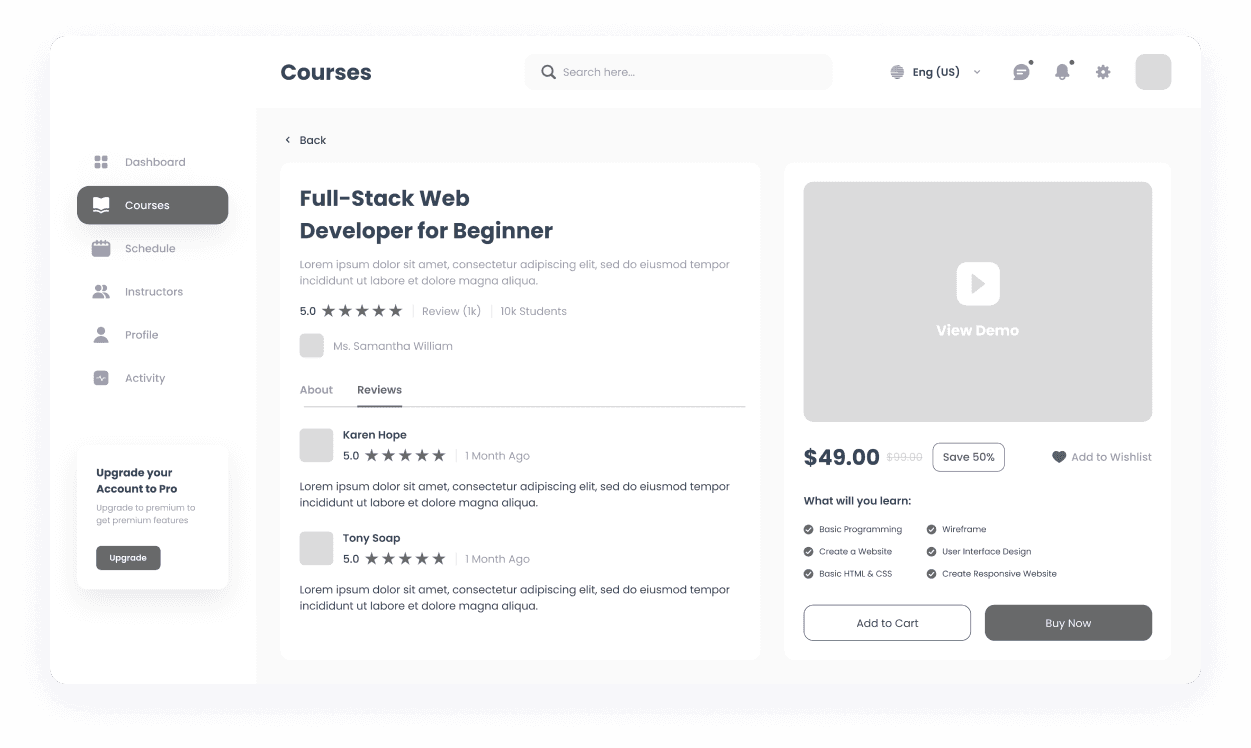This screenshot has width=1251, height=748.
Task: Open the Eng (US) language dropdown
Action: pyautogui.click(x=935, y=72)
